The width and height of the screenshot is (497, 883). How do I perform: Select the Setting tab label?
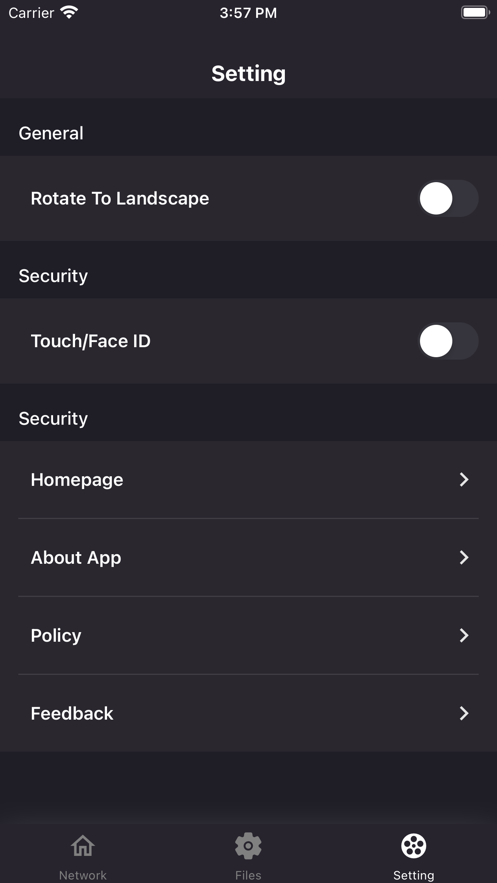click(x=414, y=875)
